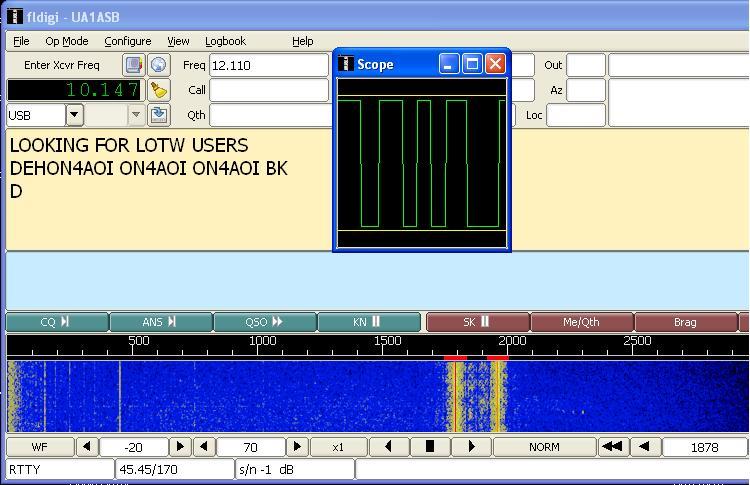Toggle the x1 waterfall zoom button
The height and width of the screenshot is (485, 750).
[x=338, y=447]
